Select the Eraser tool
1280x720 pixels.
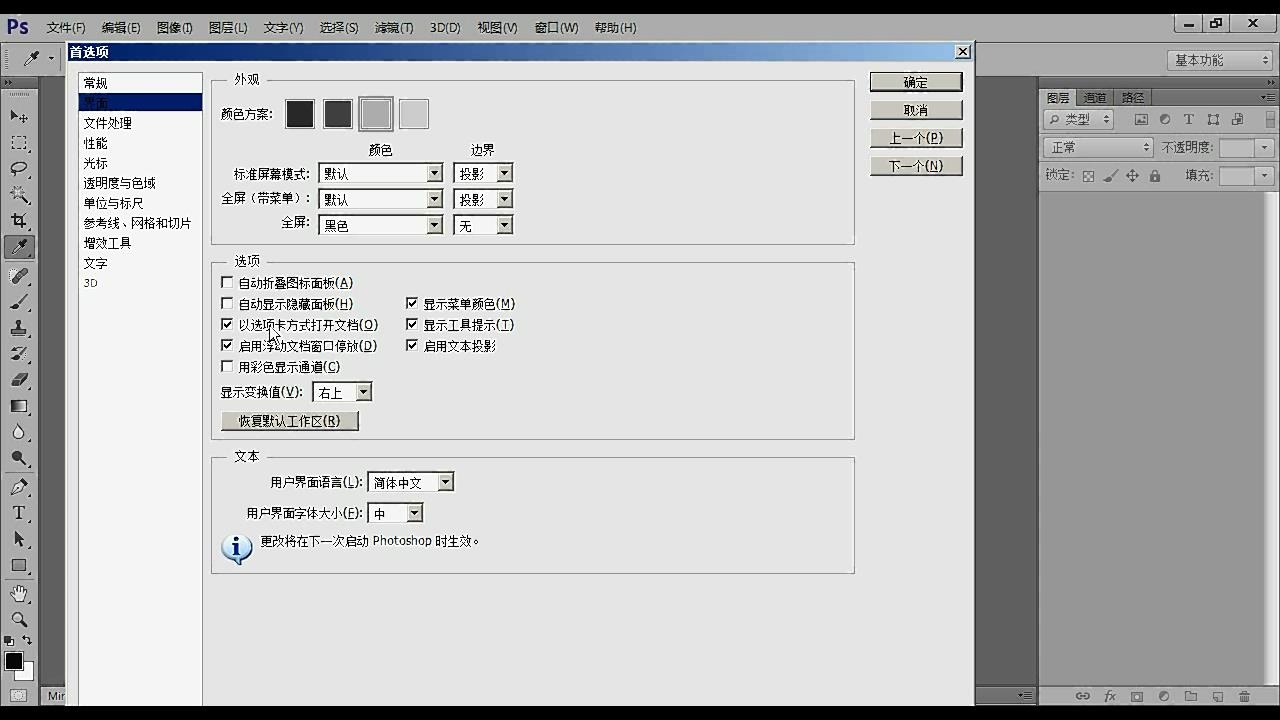tap(19, 380)
